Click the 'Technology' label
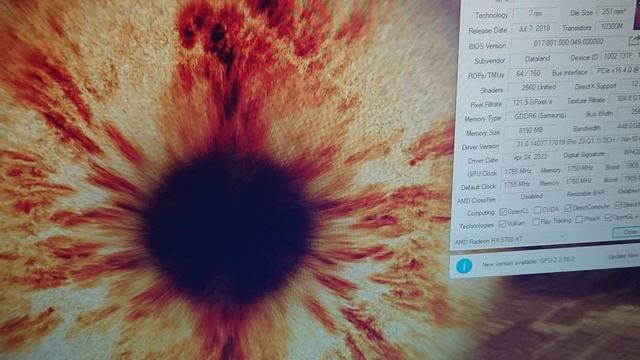This screenshot has width=640, height=360. tap(491, 16)
